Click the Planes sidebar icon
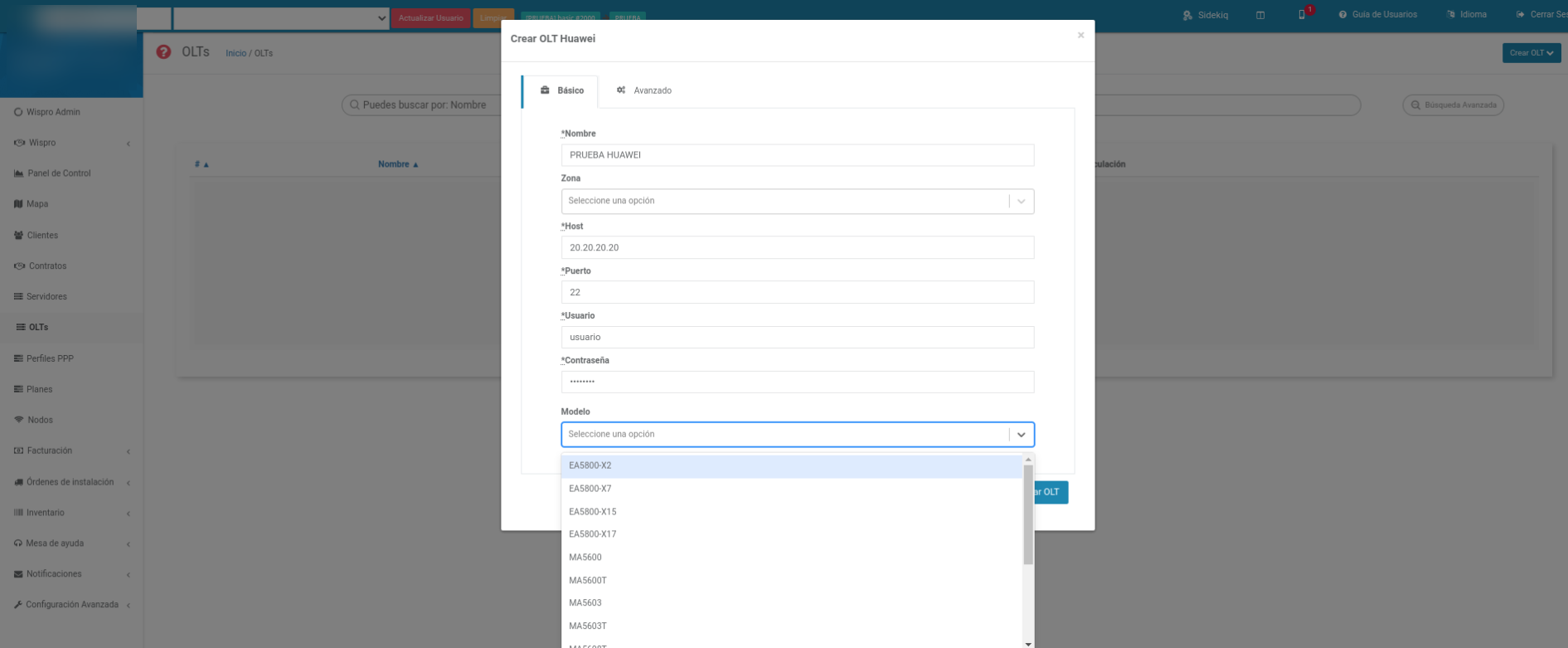This screenshot has width=1568, height=648. (18, 389)
